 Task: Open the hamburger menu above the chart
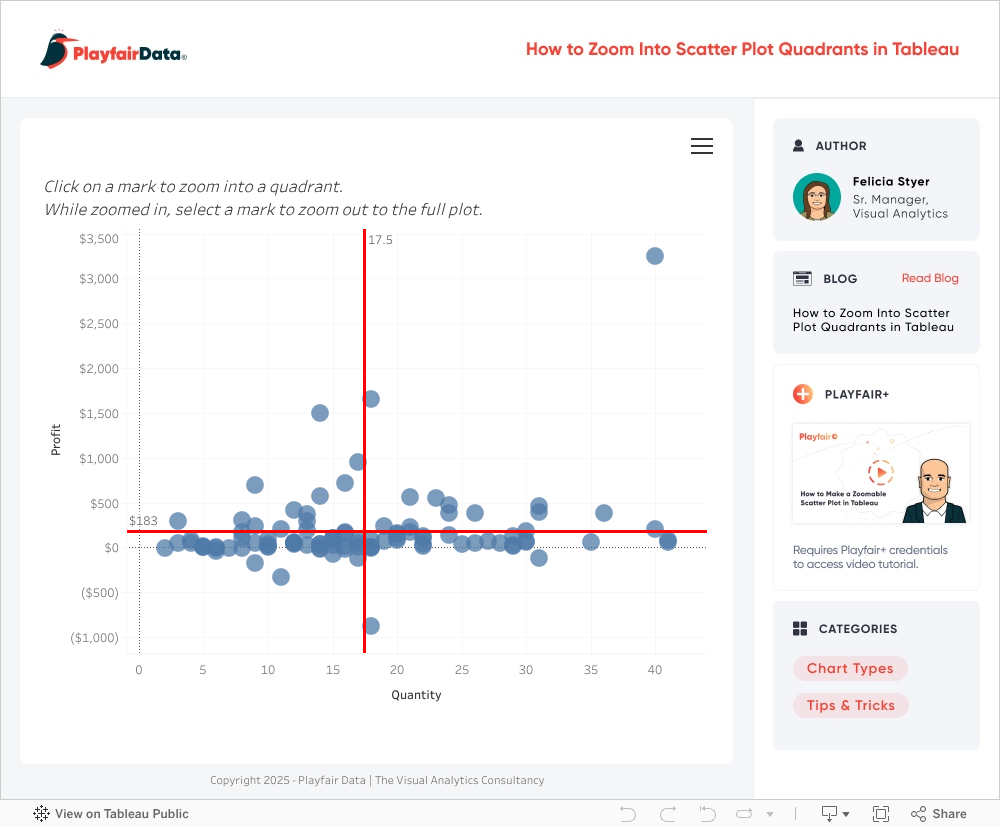702,146
